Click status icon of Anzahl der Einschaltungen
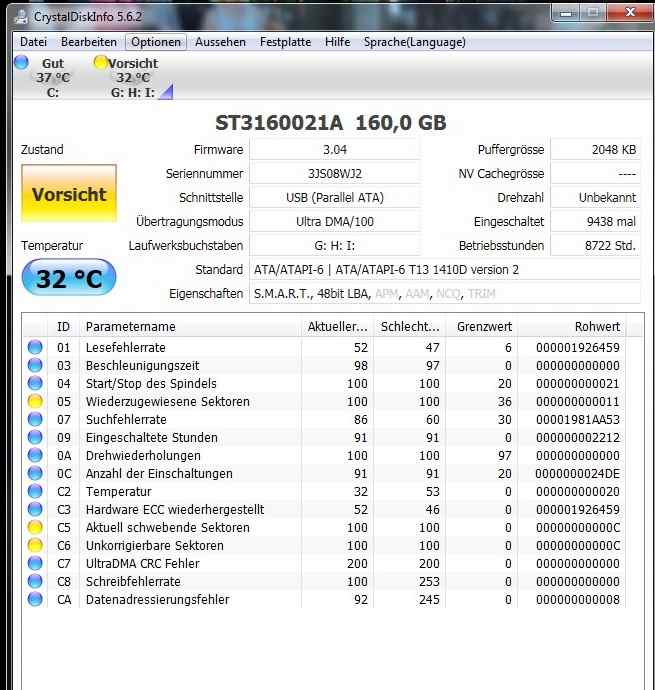Viewport: 655px width, 690px height. [35, 473]
